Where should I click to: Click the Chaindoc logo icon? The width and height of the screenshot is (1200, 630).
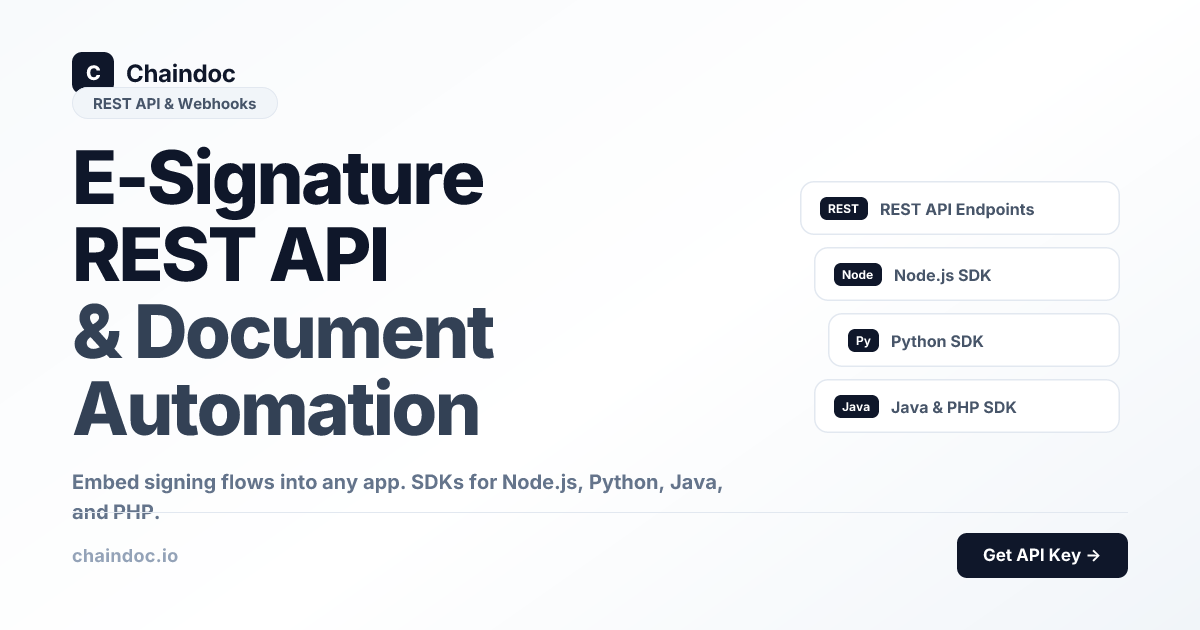[93, 72]
